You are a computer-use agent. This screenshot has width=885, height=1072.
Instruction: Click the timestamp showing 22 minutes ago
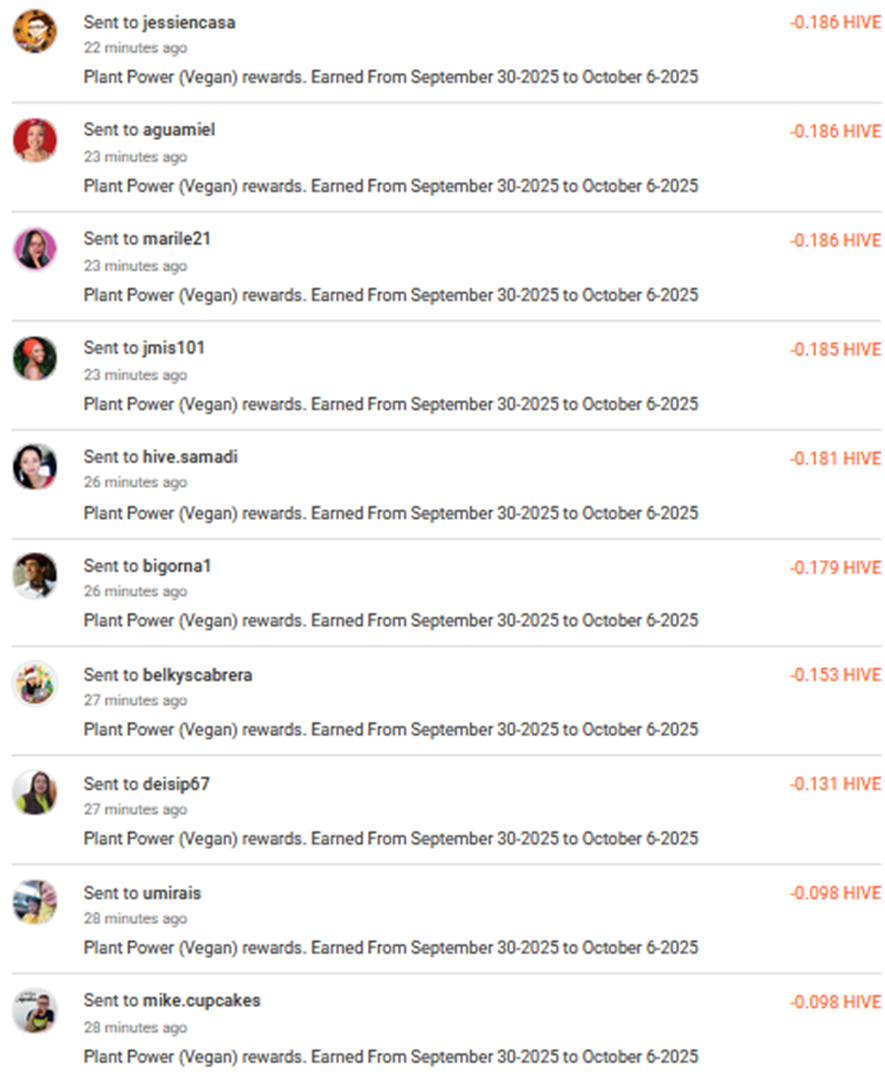[x=134, y=48]
